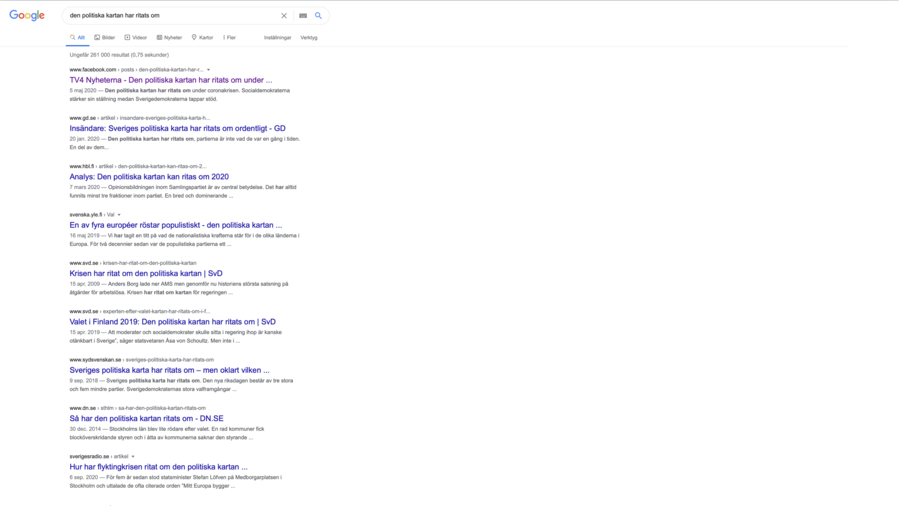Expand the dropdown arrow beside svenska.yle.fi
The image size is (899, 506).
pyautogui.click(x=119, y=215)
